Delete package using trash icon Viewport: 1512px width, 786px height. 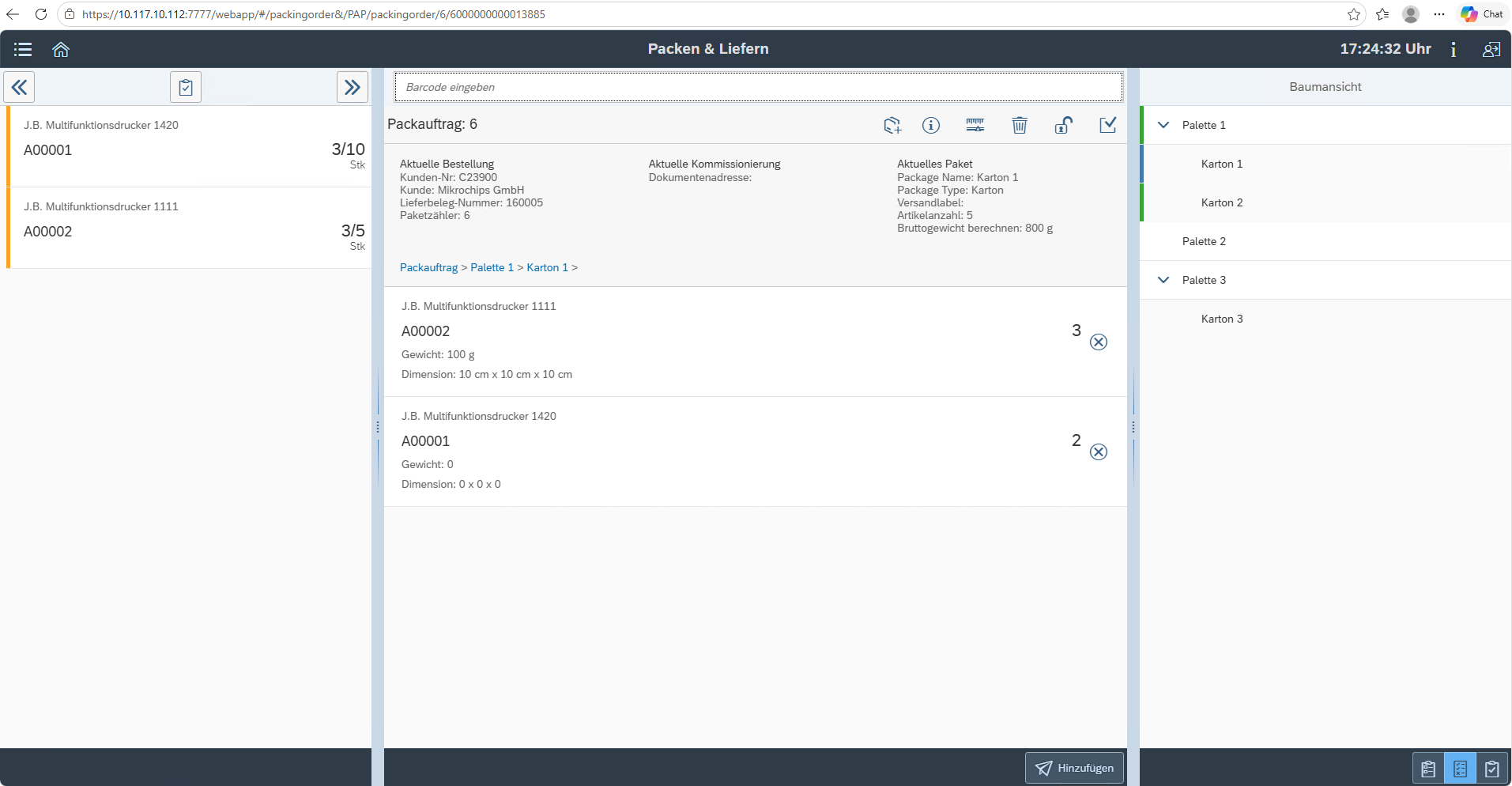pyautogui.click(x=1020, y=125)
